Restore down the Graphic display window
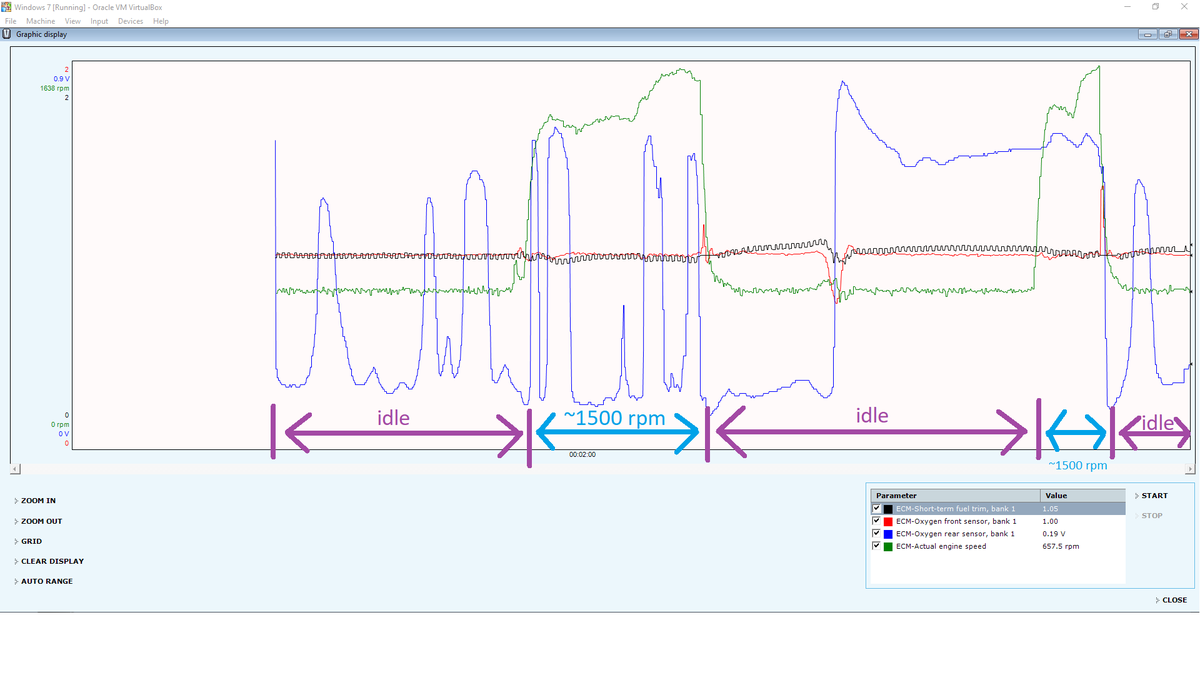The height and width of the screenshot is (675, 1200). point(1166,34)
